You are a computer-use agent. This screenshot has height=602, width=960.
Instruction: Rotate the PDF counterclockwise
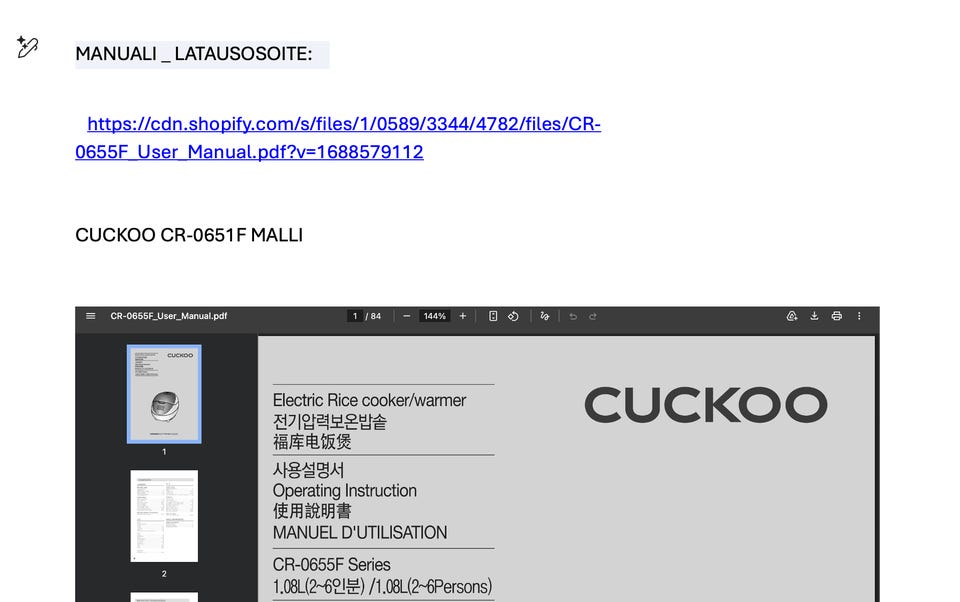(513, 316)
